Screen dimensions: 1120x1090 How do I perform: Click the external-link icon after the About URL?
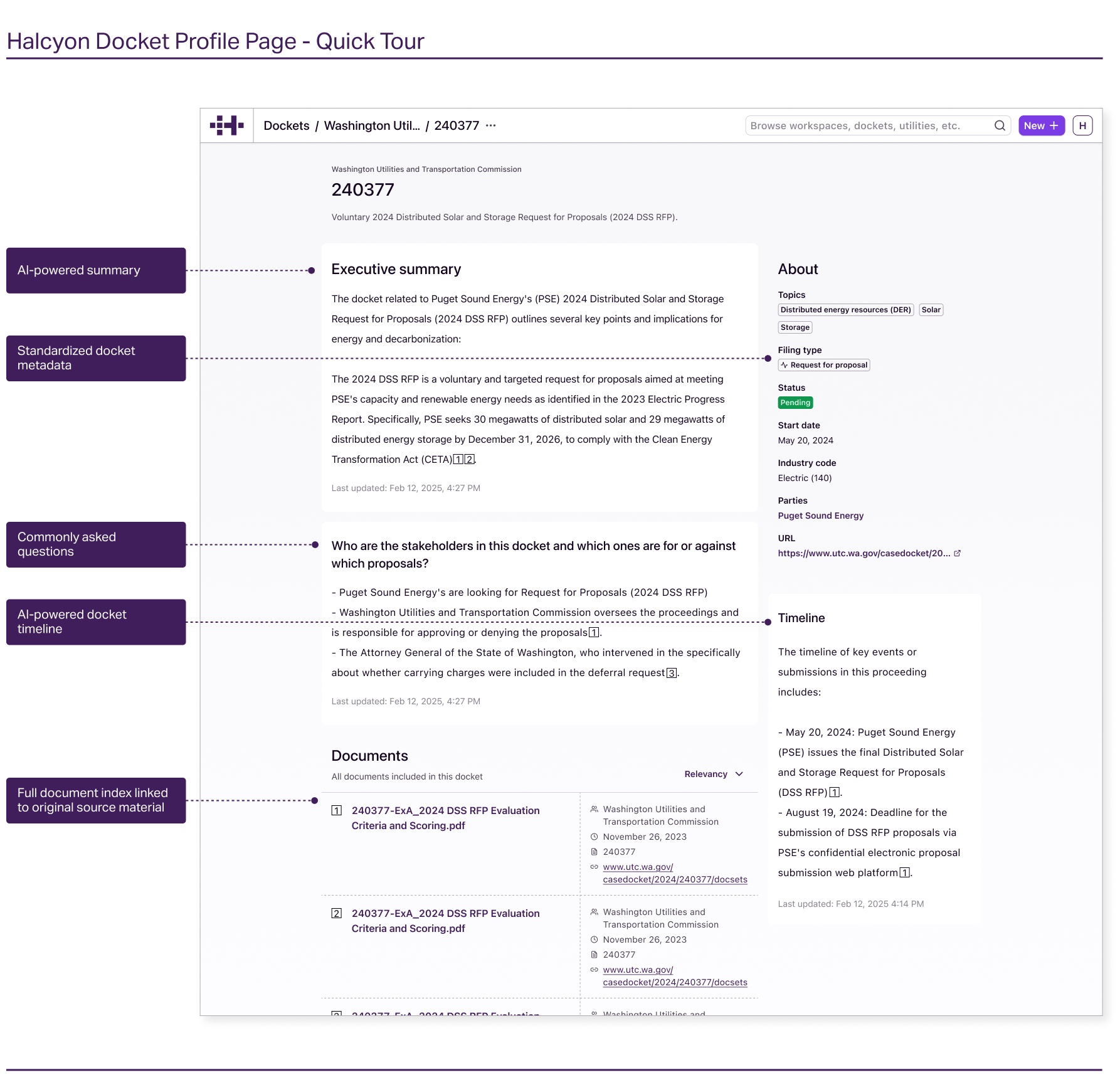(x=958, y=553)
